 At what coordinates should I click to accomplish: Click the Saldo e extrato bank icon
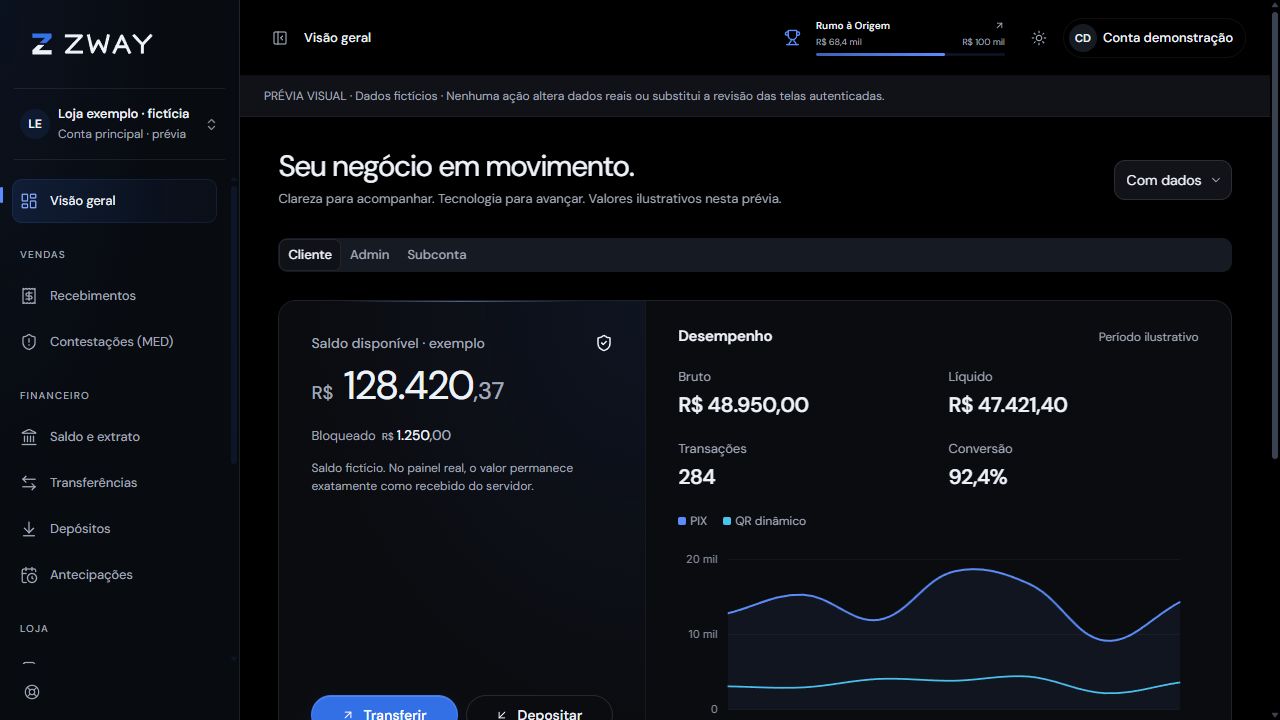point(29,437)
